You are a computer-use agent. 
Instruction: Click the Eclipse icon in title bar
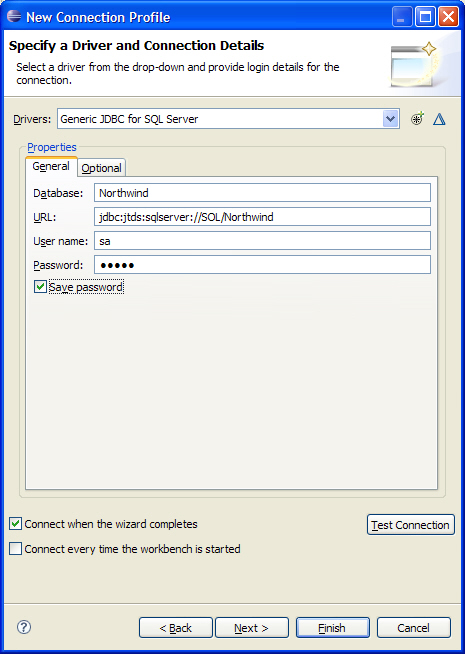click(14, 16)
